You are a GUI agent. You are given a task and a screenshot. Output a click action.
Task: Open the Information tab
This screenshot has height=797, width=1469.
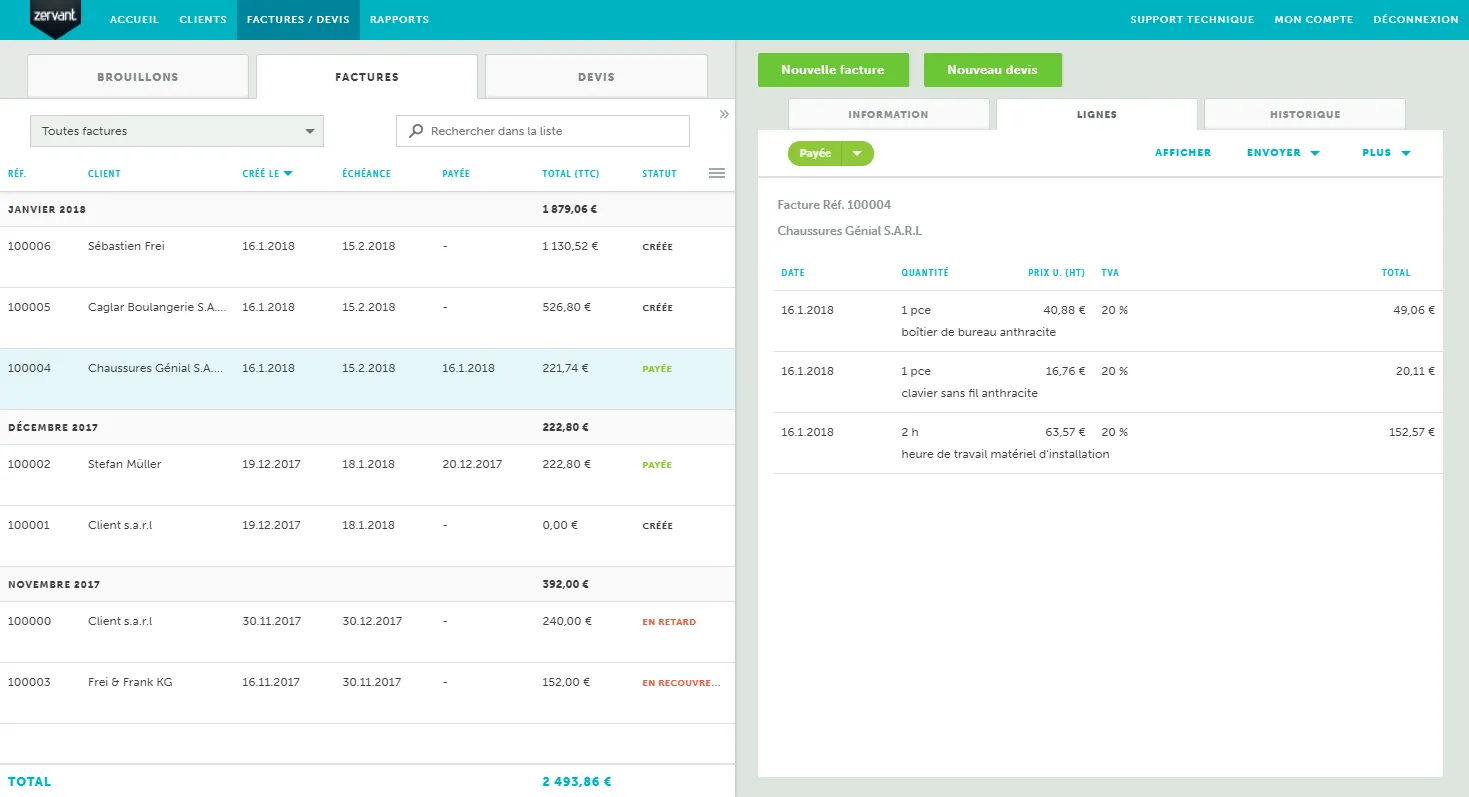[888, 115]
